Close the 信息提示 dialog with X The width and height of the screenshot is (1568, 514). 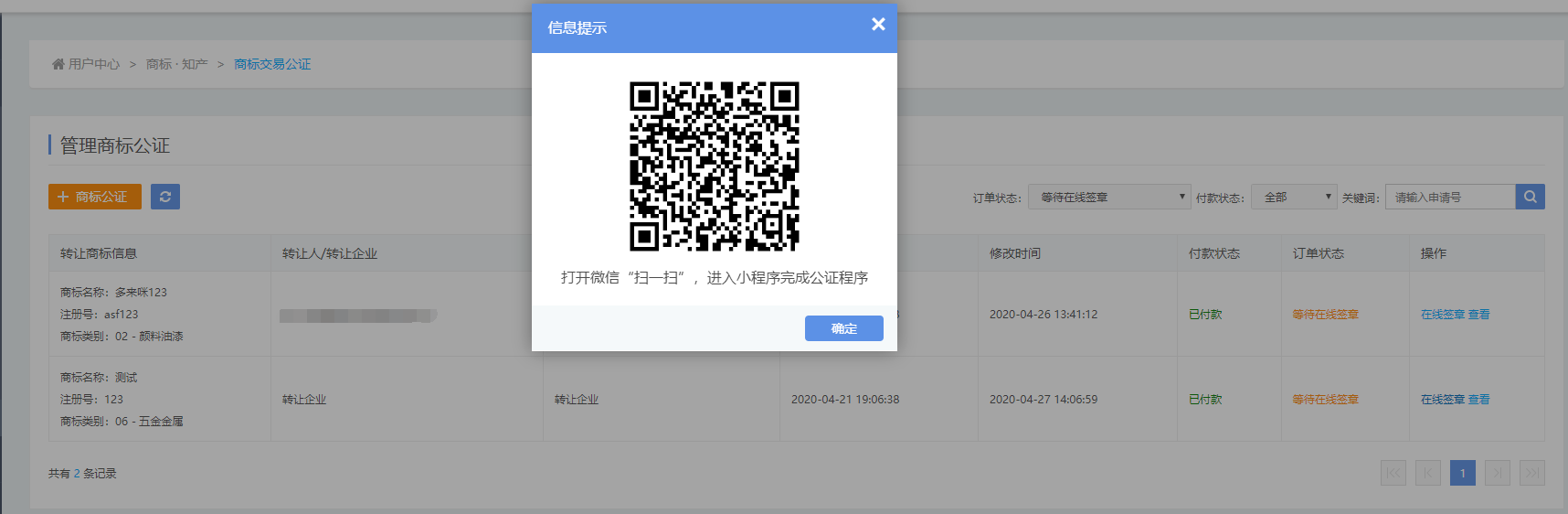tap(878, 25)
